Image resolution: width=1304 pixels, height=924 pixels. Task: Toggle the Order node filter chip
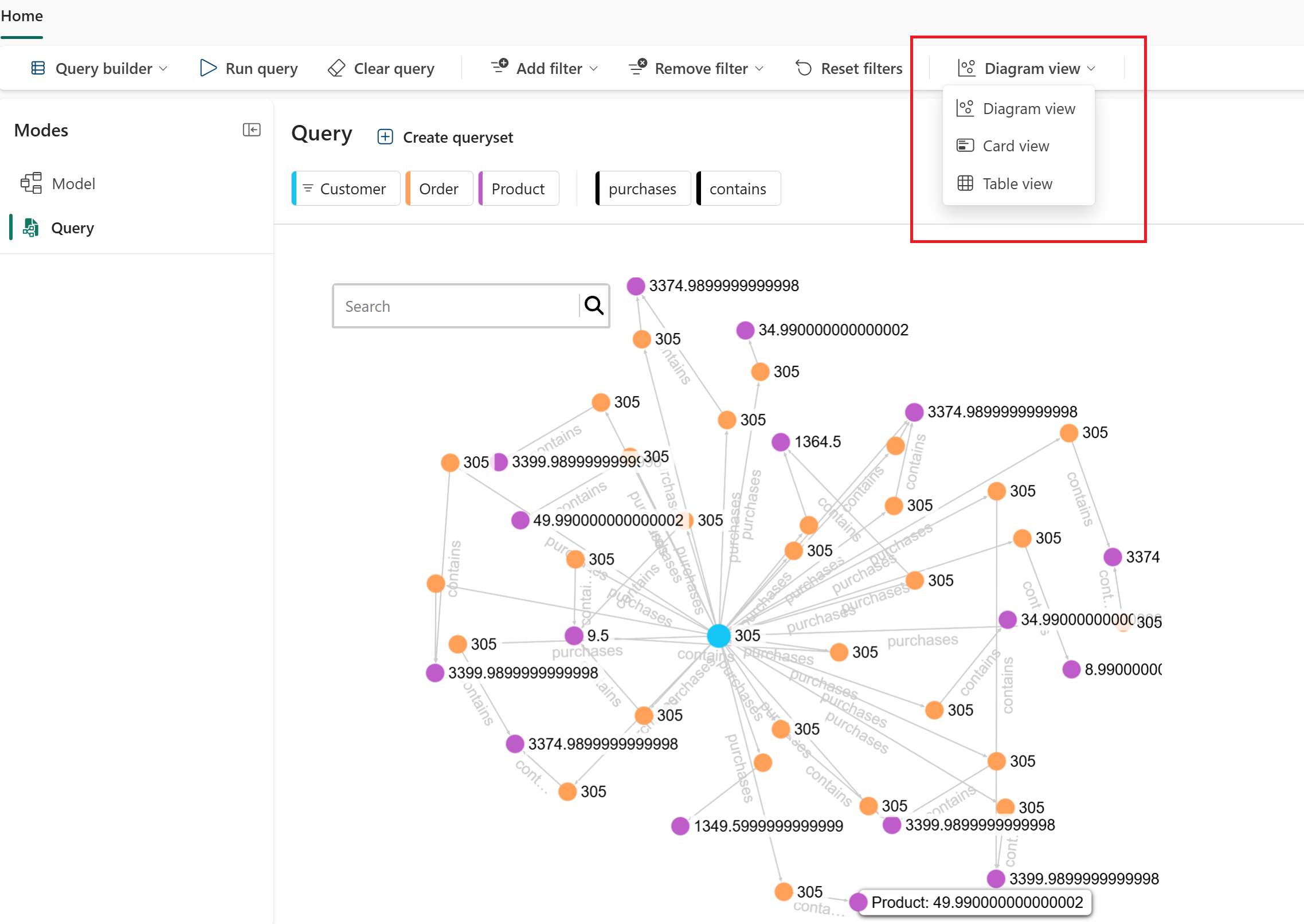[439, 189]
